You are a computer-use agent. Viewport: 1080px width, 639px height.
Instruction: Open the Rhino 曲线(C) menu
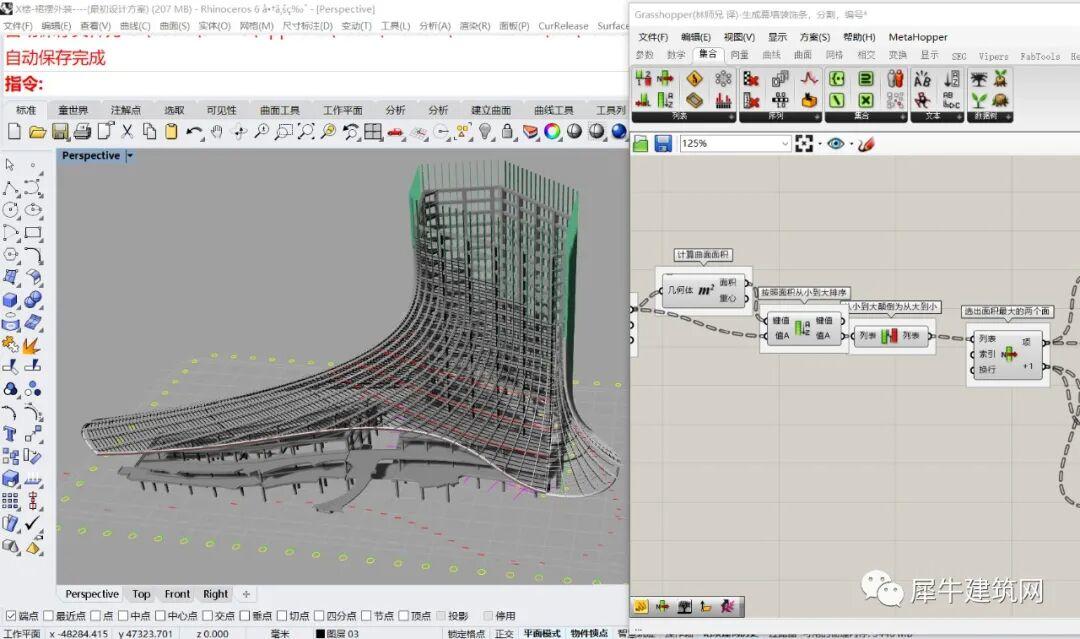[x=135, y=25]
